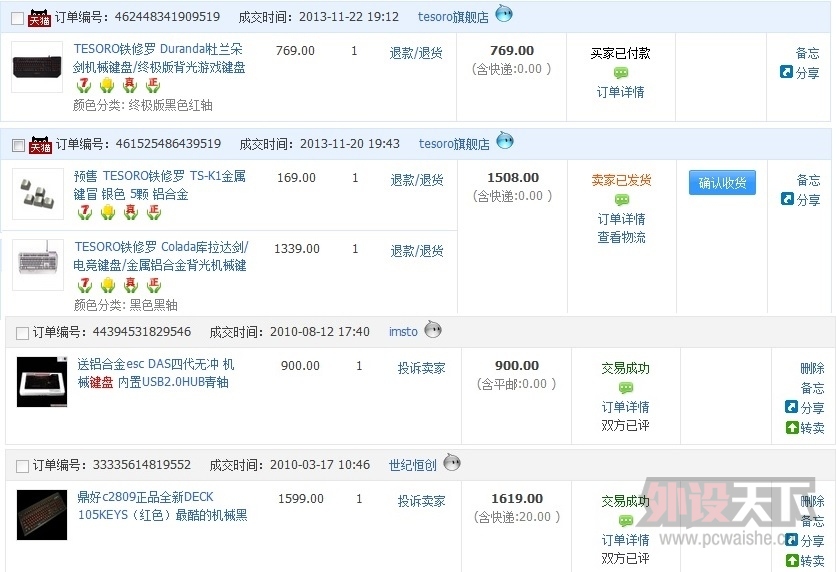This screenshot has height=572, width=836.
Task: Click green message icon under 买家已付款
Action: [x=621, y=73]
